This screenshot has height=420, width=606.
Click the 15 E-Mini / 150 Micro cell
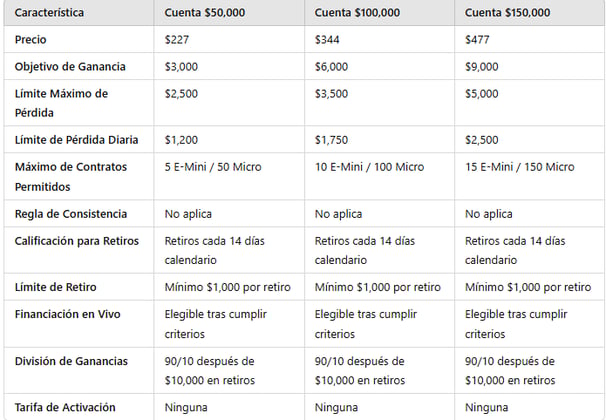coord(519,167)
